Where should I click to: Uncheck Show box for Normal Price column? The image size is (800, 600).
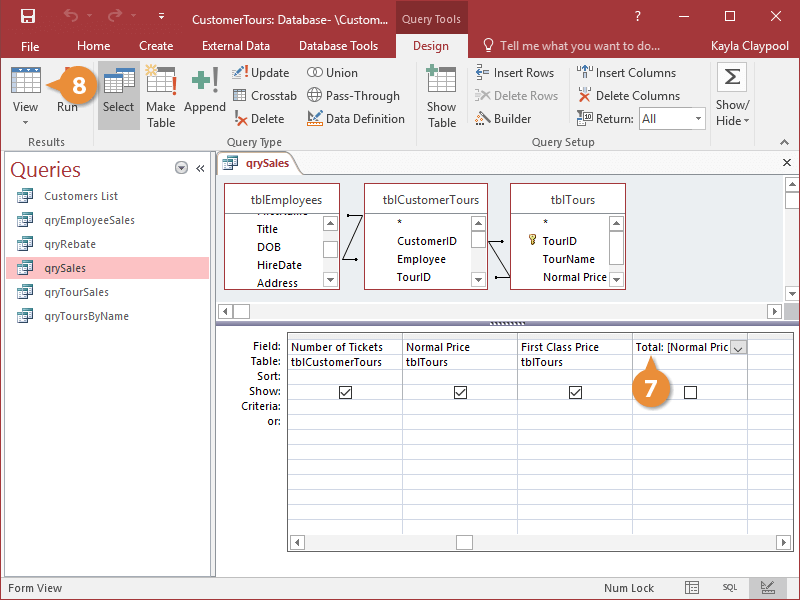(x=460, y=393)
